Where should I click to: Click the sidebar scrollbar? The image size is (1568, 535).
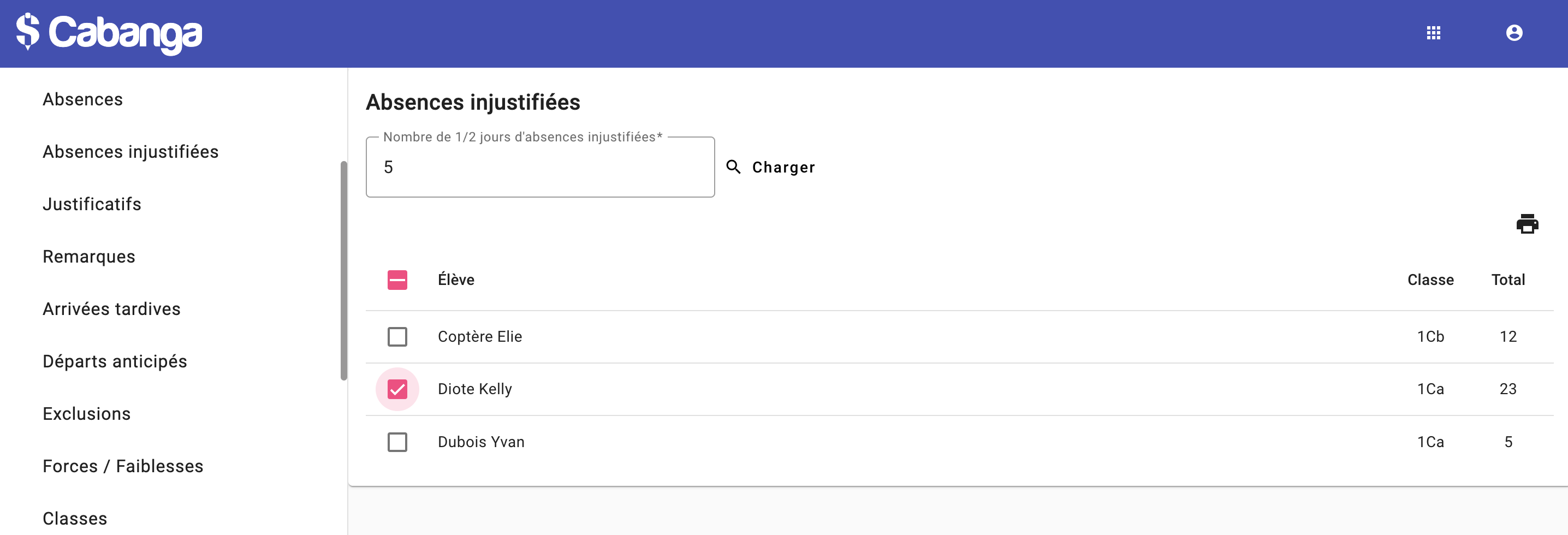344,271
